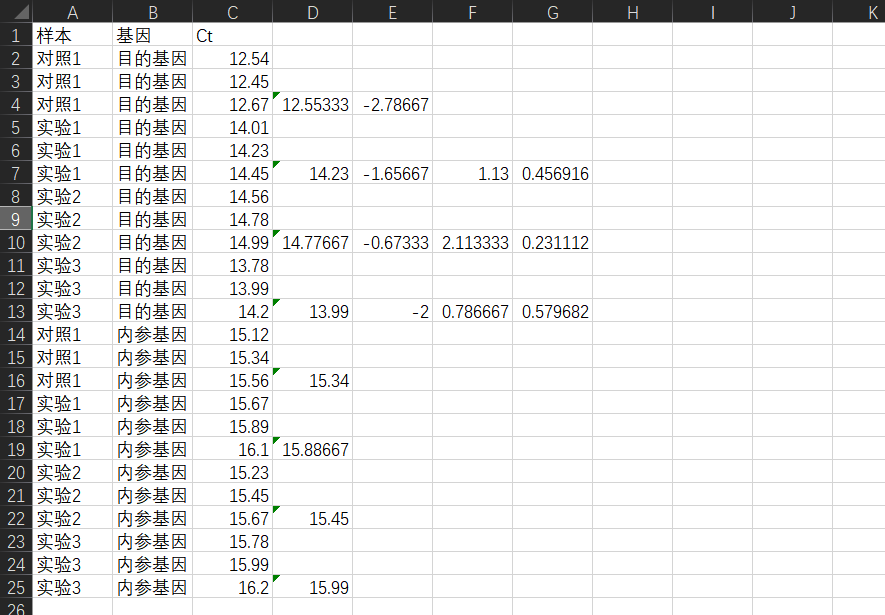Viewport: 885px width, 615px height.
Task: Select the cell showing 15.88667
Action: point(312,449)
